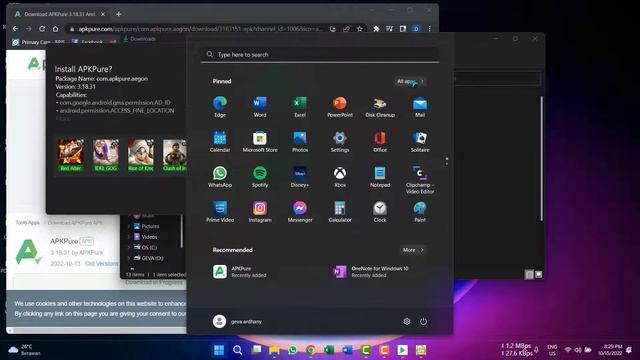Click scrollbar in dark background window
The height and width of the screenshot is (360, 640).
542,159
